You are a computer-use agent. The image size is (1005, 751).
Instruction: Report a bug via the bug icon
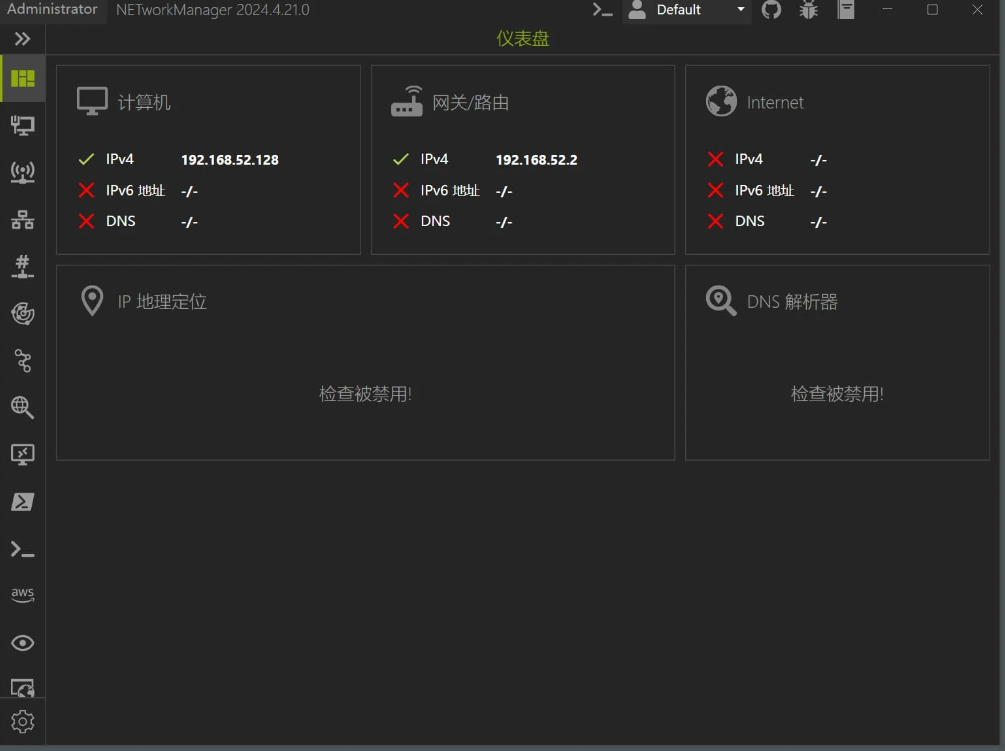click(x=808, y=11)
